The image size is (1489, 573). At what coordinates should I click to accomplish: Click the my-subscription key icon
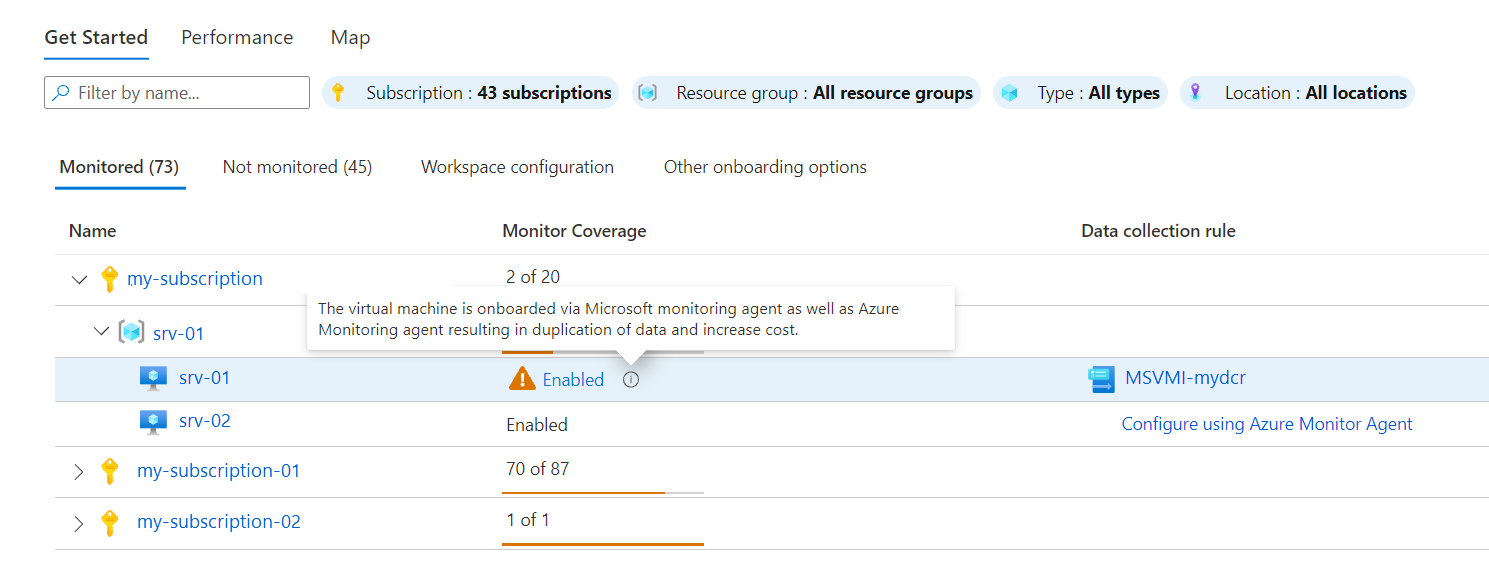(110, 279)
